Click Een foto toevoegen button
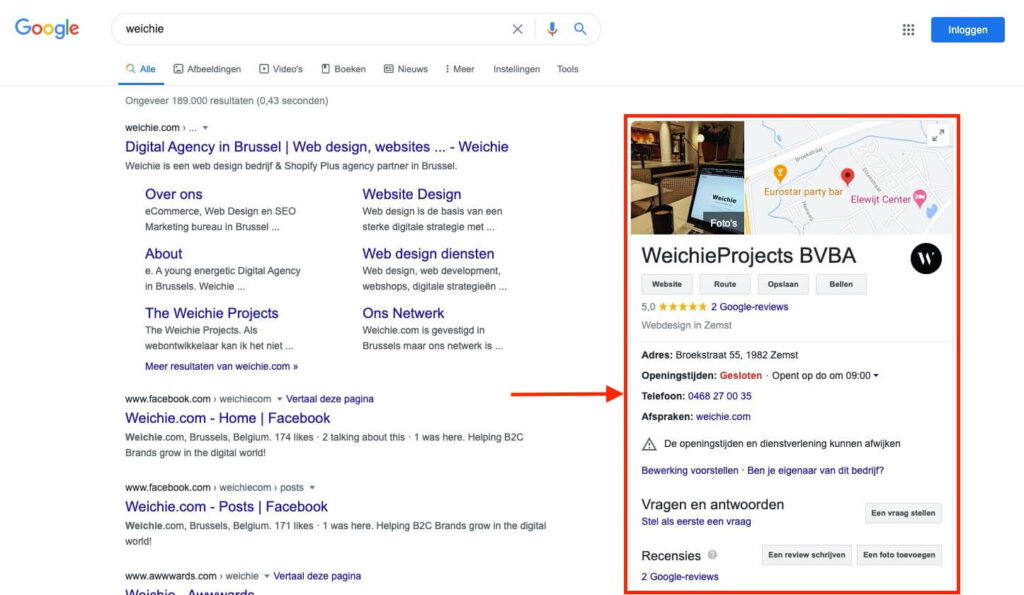 (899, 555)
